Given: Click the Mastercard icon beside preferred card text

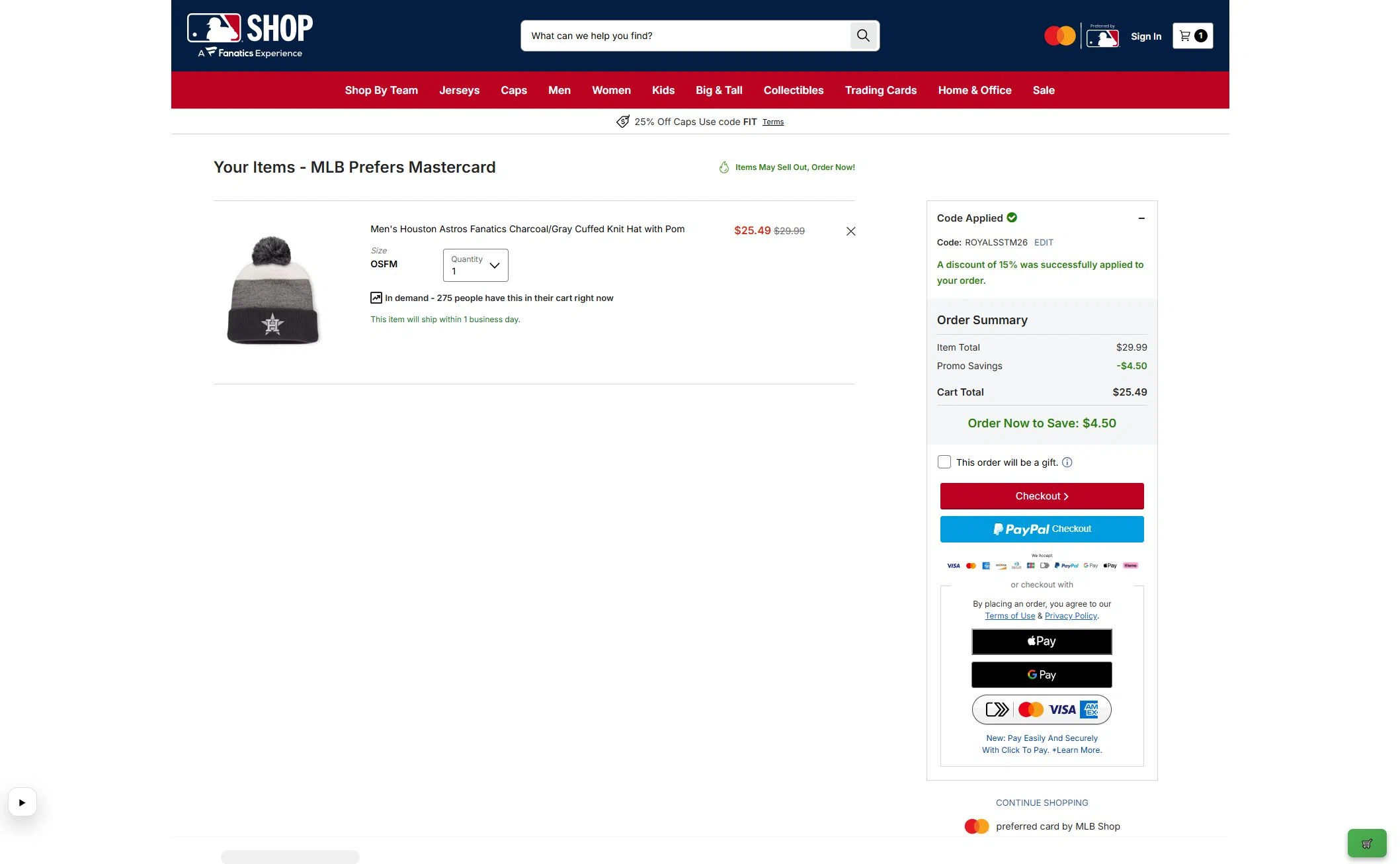Looking at the screenshot, I should [977, 826].
